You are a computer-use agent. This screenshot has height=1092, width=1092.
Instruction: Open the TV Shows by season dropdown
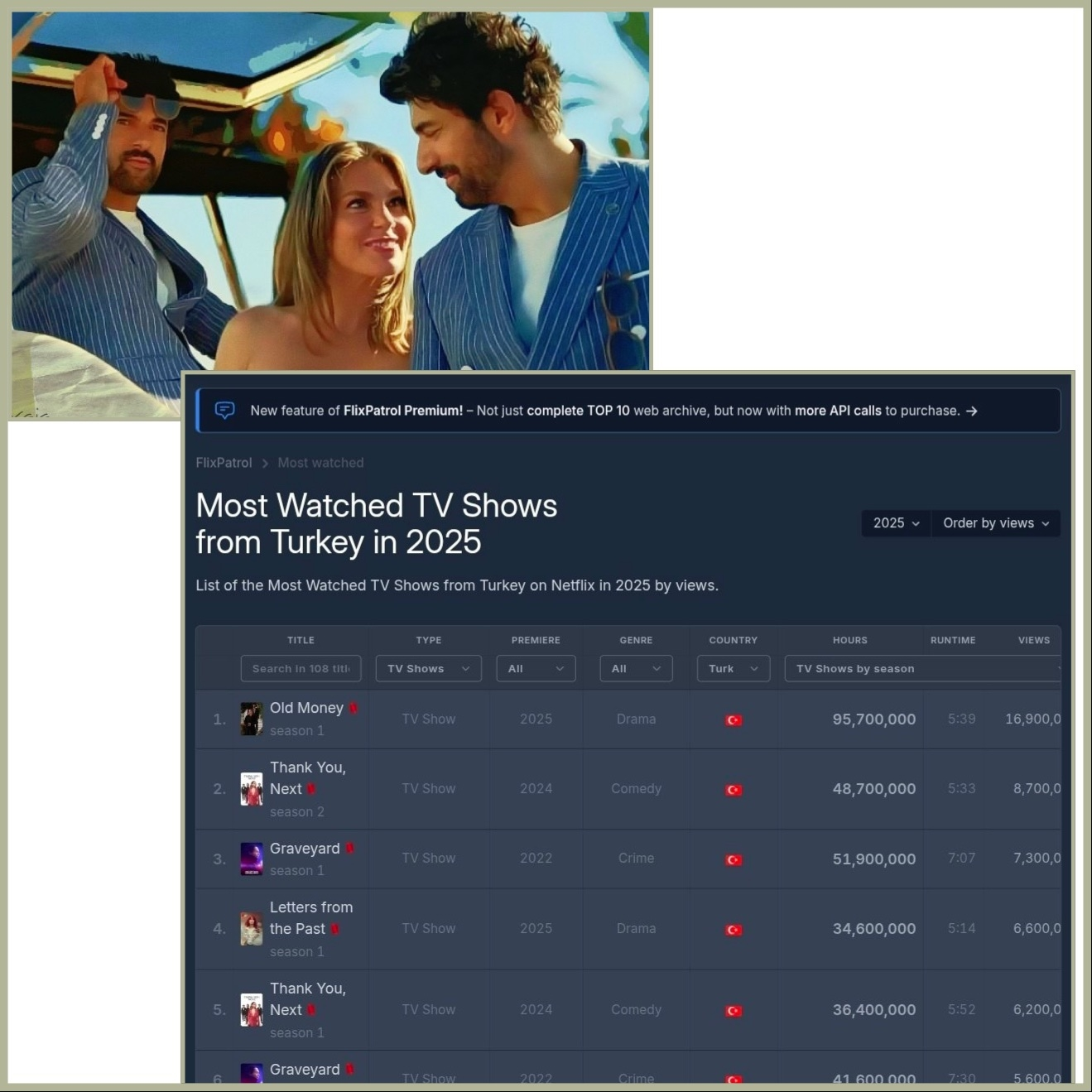pyautogui.click(x=921, y=669)
